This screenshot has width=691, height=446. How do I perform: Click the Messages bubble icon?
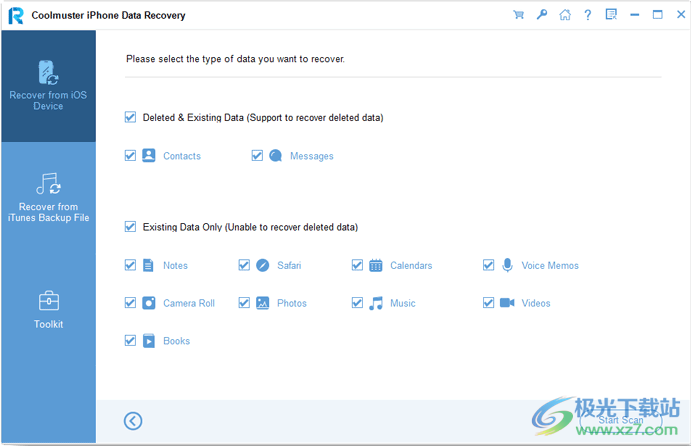point(275,156)
